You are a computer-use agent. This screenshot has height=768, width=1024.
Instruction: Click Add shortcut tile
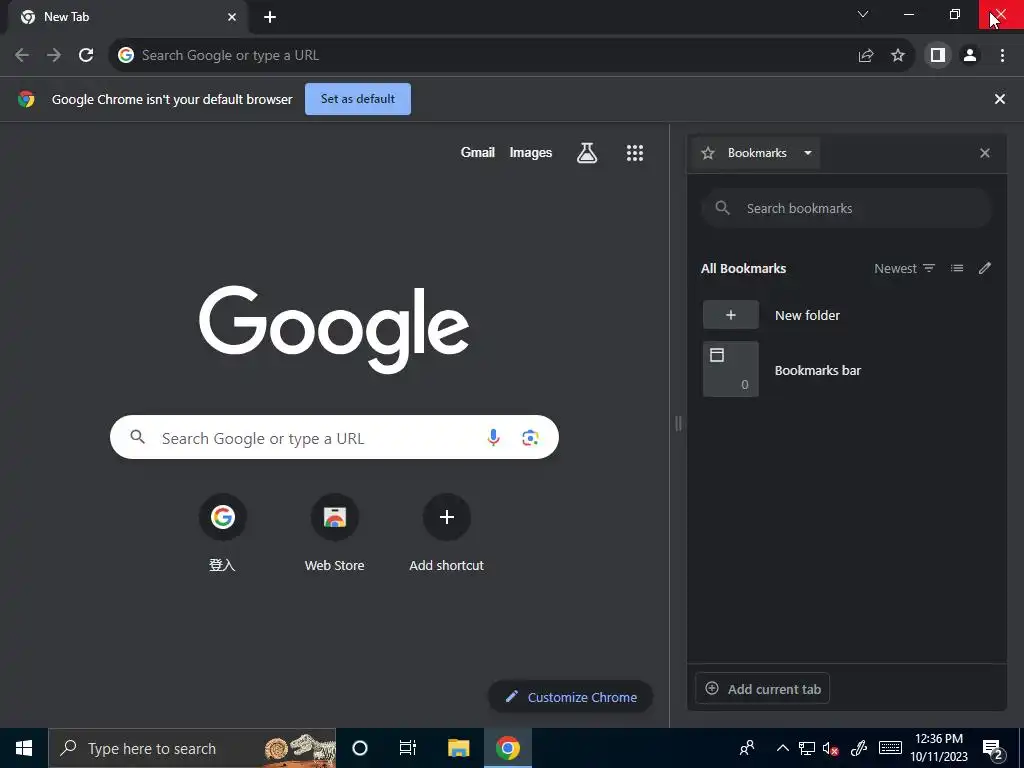point(447,534)
